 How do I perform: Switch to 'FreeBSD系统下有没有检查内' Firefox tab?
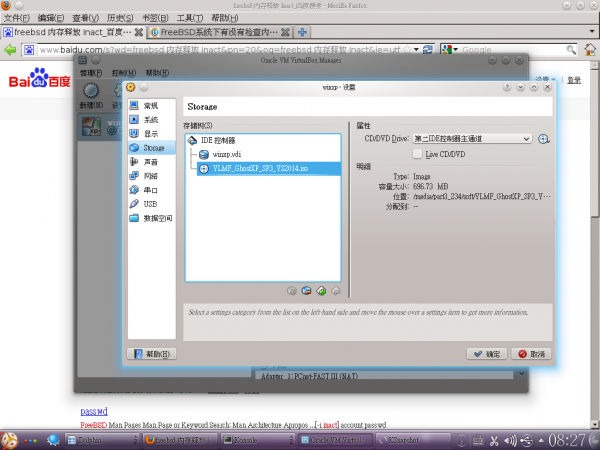tap(220, 32)
